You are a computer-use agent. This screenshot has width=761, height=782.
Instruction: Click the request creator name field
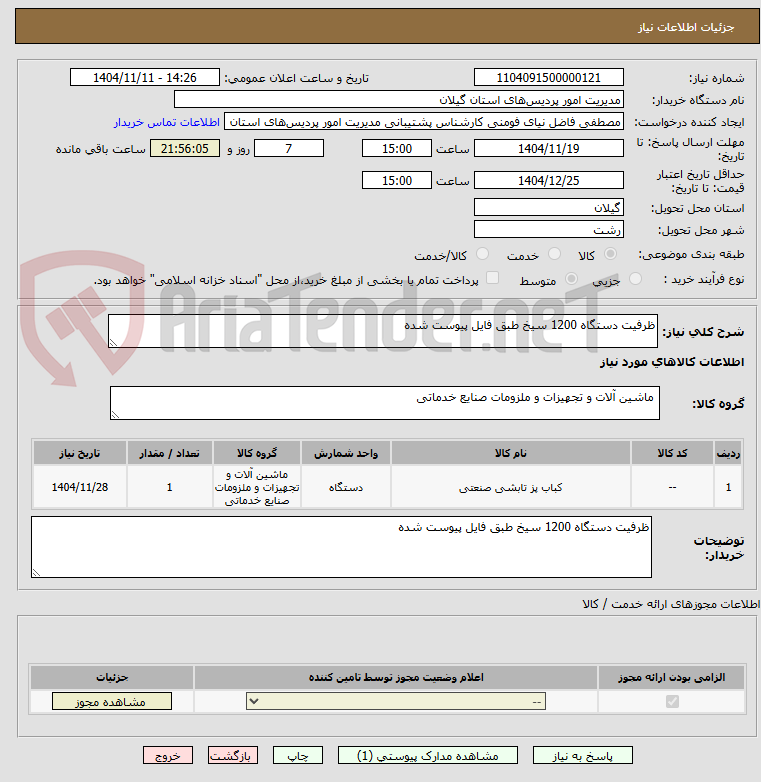tap(423, 122)
